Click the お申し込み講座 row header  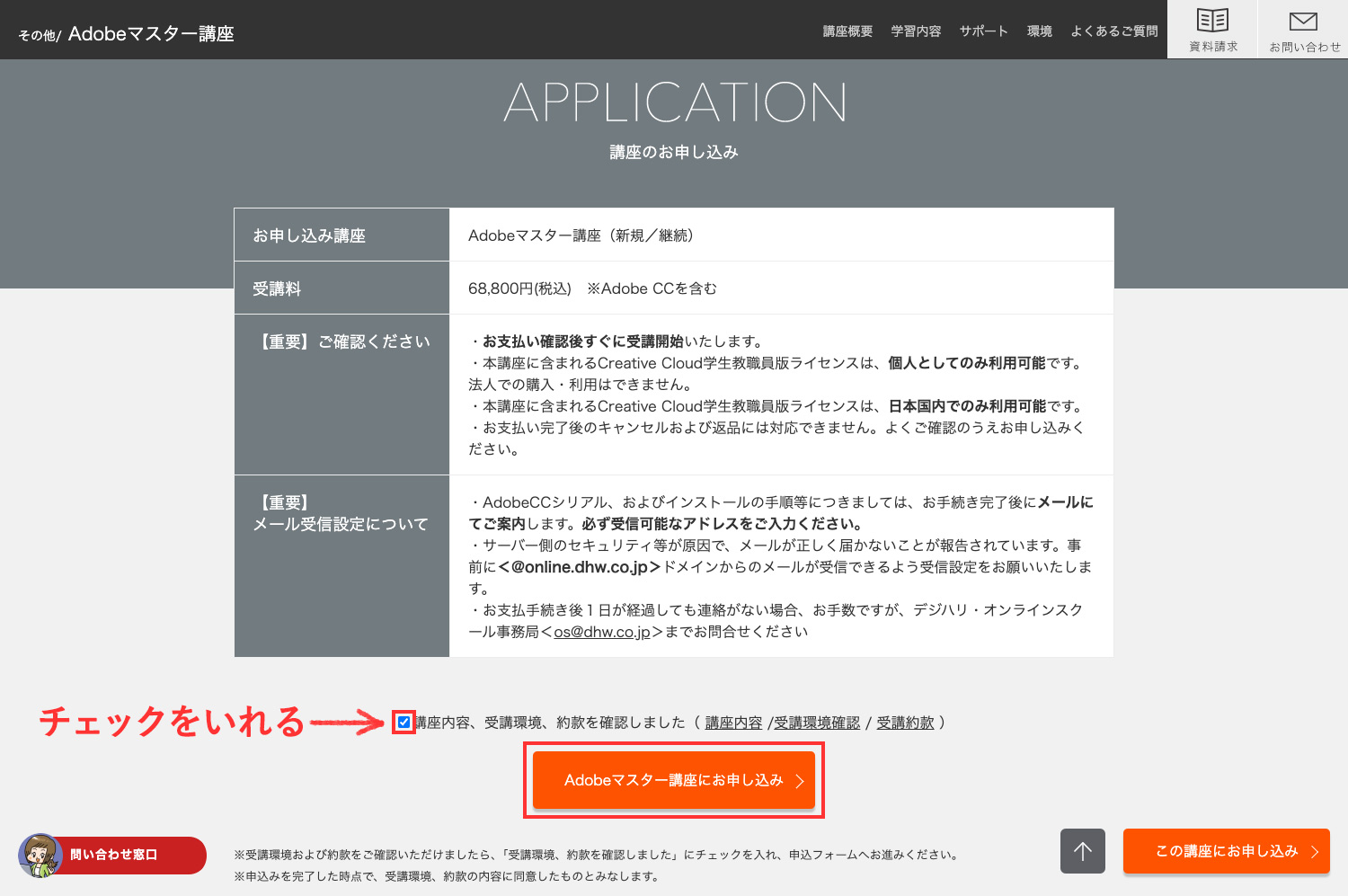coord(341,235)
